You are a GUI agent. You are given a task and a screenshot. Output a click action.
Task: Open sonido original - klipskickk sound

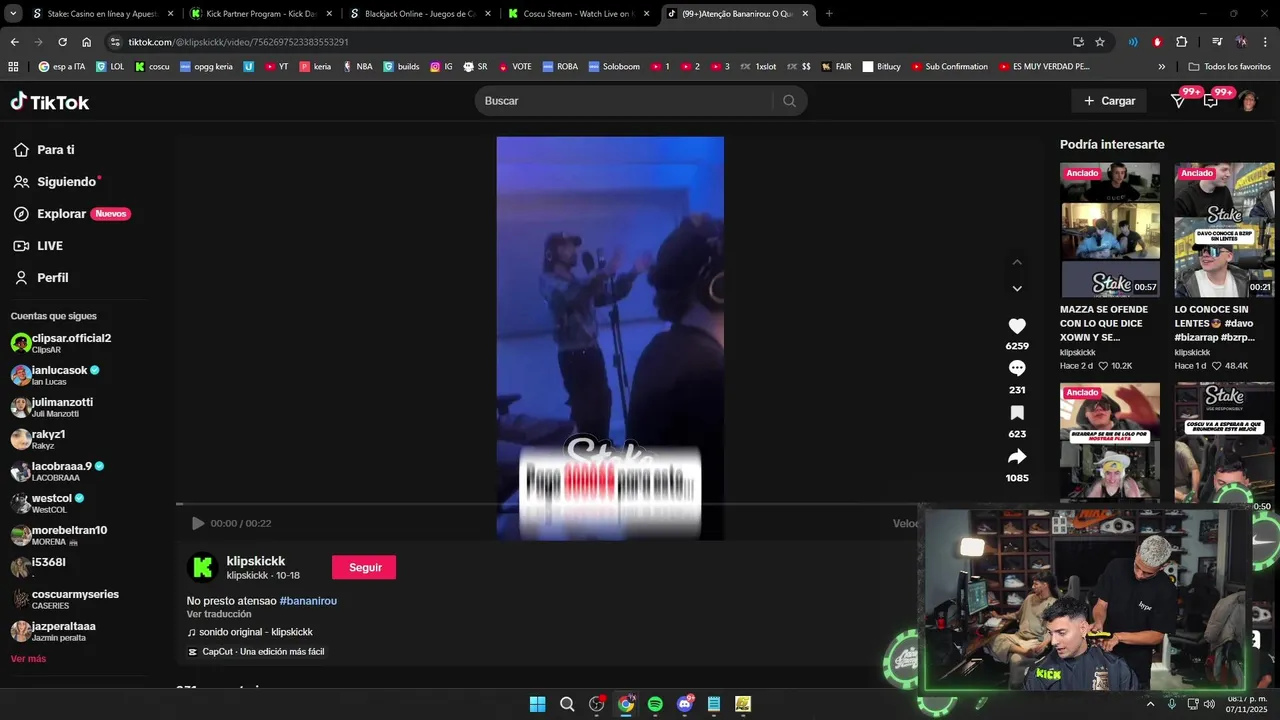tap(250, 632)
